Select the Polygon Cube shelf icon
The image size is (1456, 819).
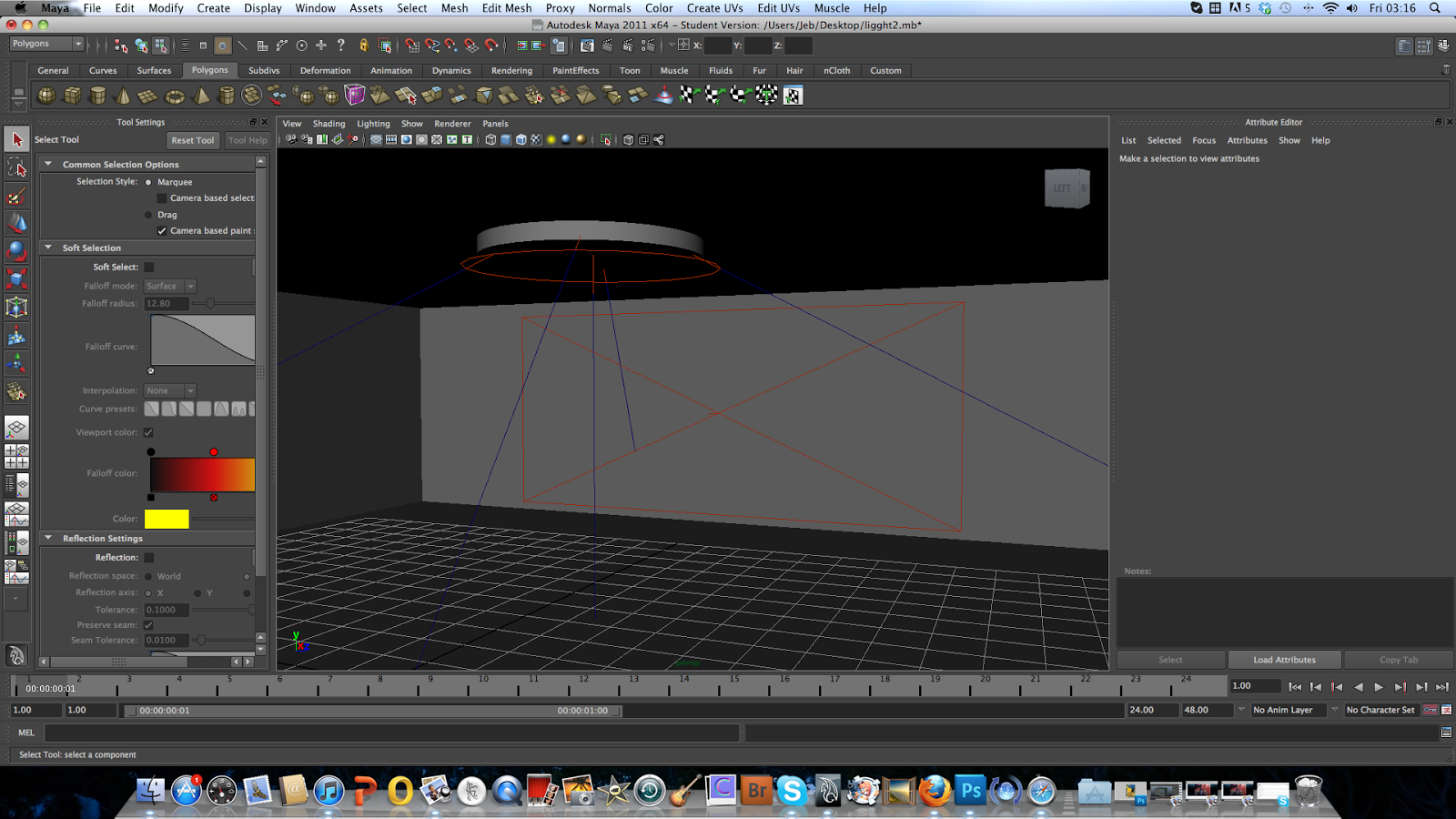[72, 94]
